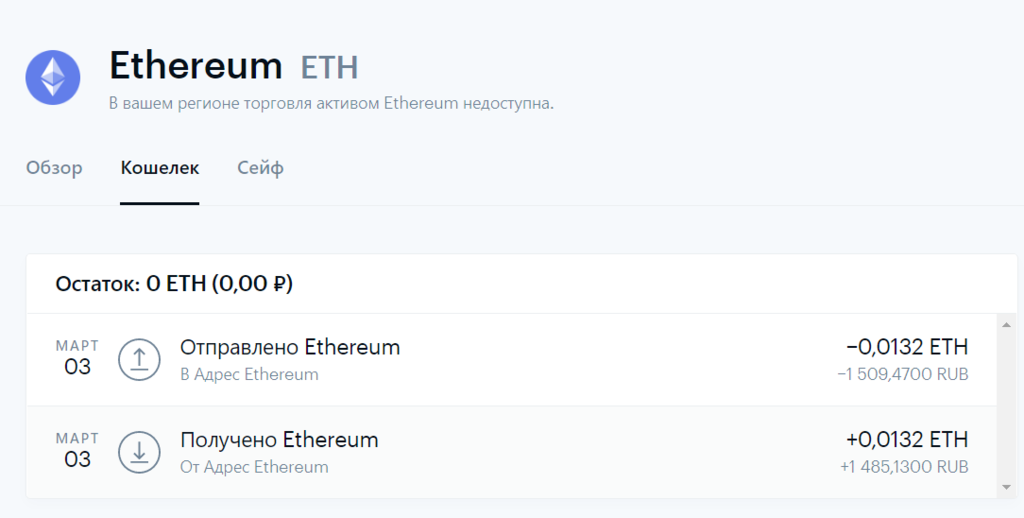The width and height of the screenshot is (1024, 518).
Task: Click the date beside the Отправлено transaction
Action: point(77,358)
